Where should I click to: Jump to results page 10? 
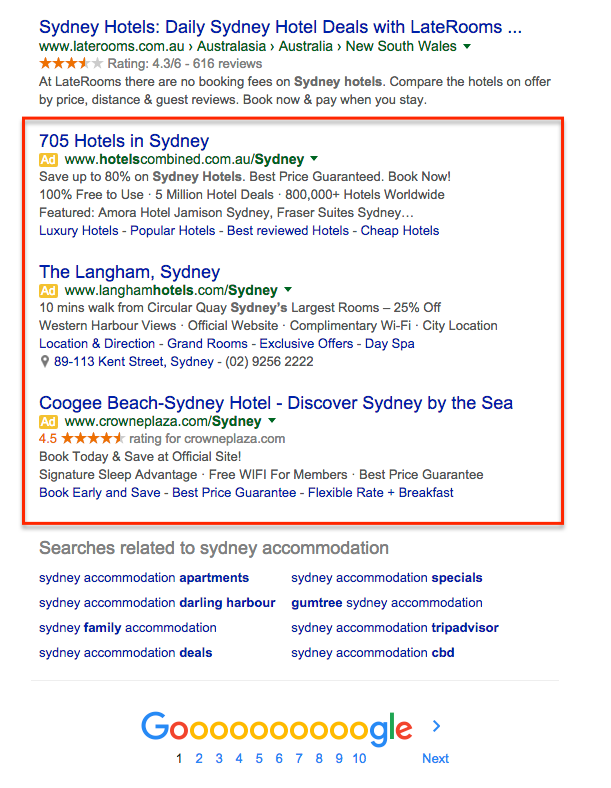(359, 758)
